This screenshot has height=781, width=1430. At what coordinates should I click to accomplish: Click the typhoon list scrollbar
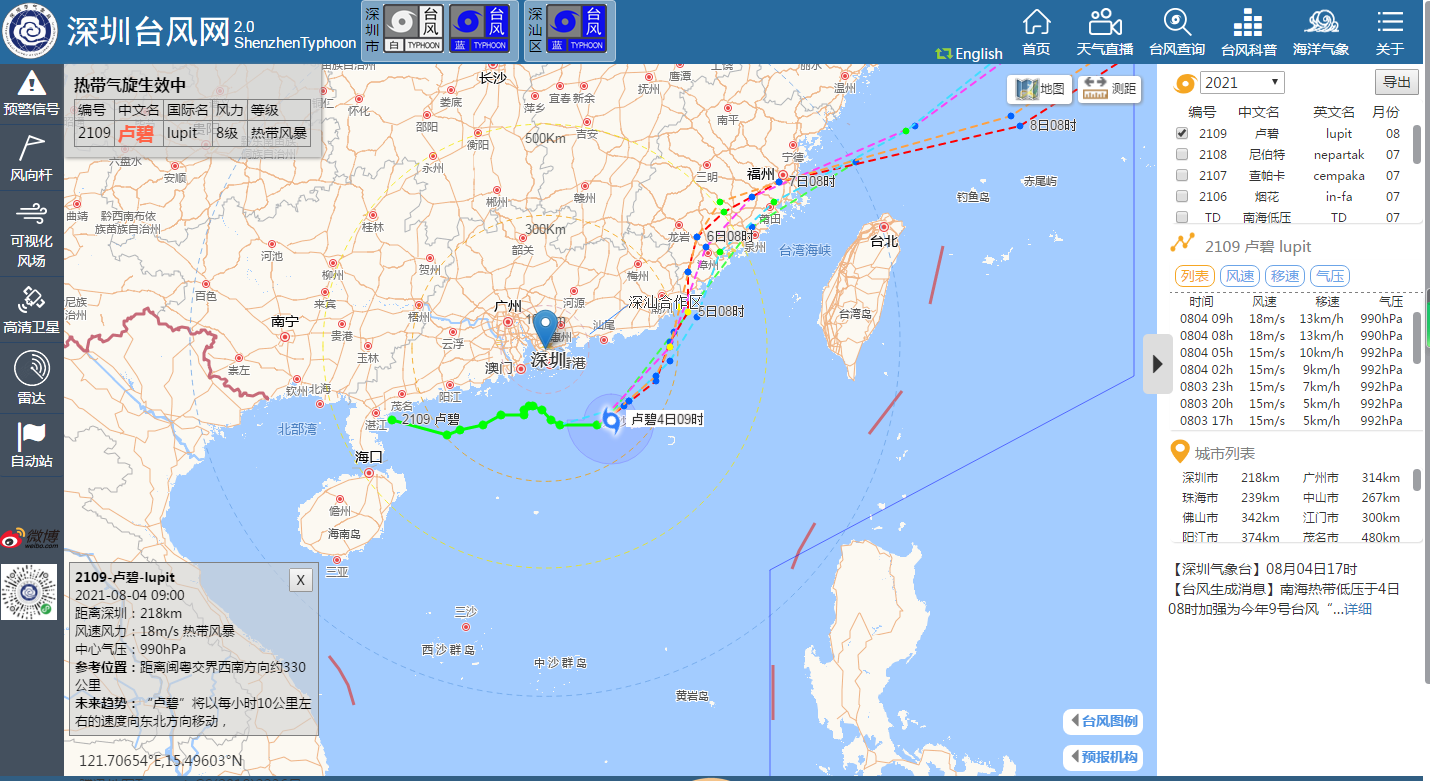[1416, 145]
